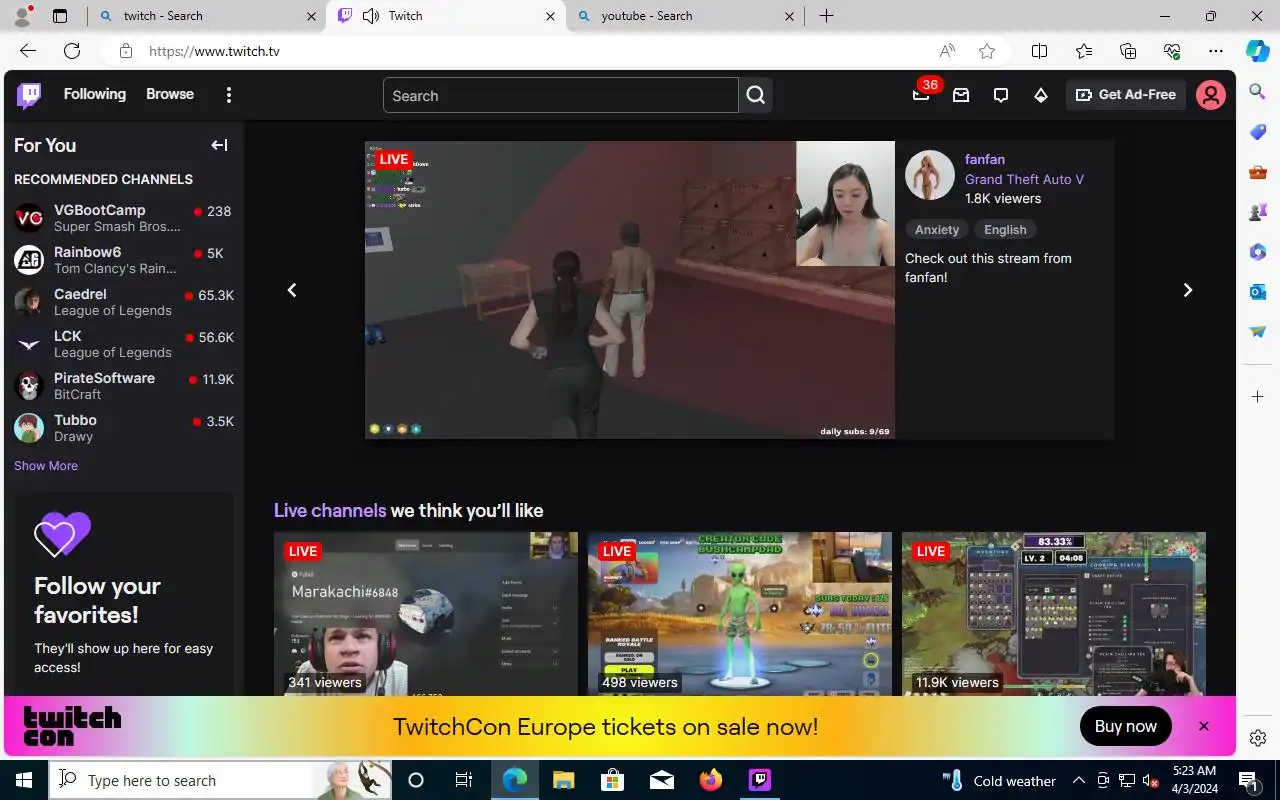Open the Following page

pyautogui.click(x=95, y=94)
